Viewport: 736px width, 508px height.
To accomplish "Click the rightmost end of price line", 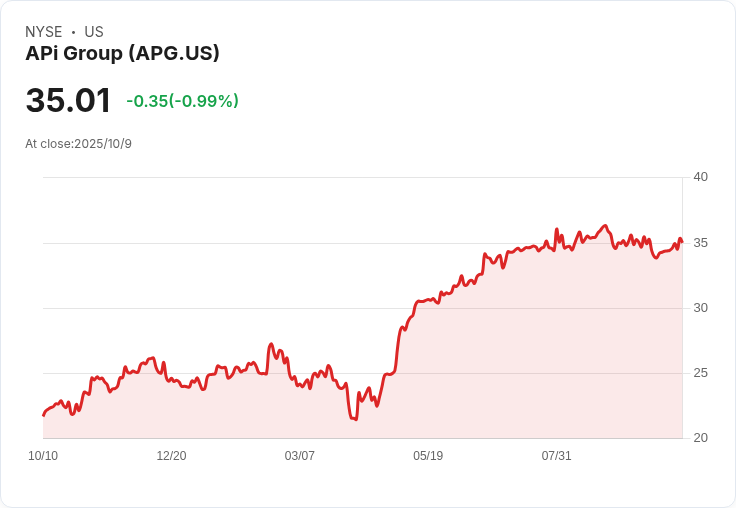I will [x=682, y=241].
